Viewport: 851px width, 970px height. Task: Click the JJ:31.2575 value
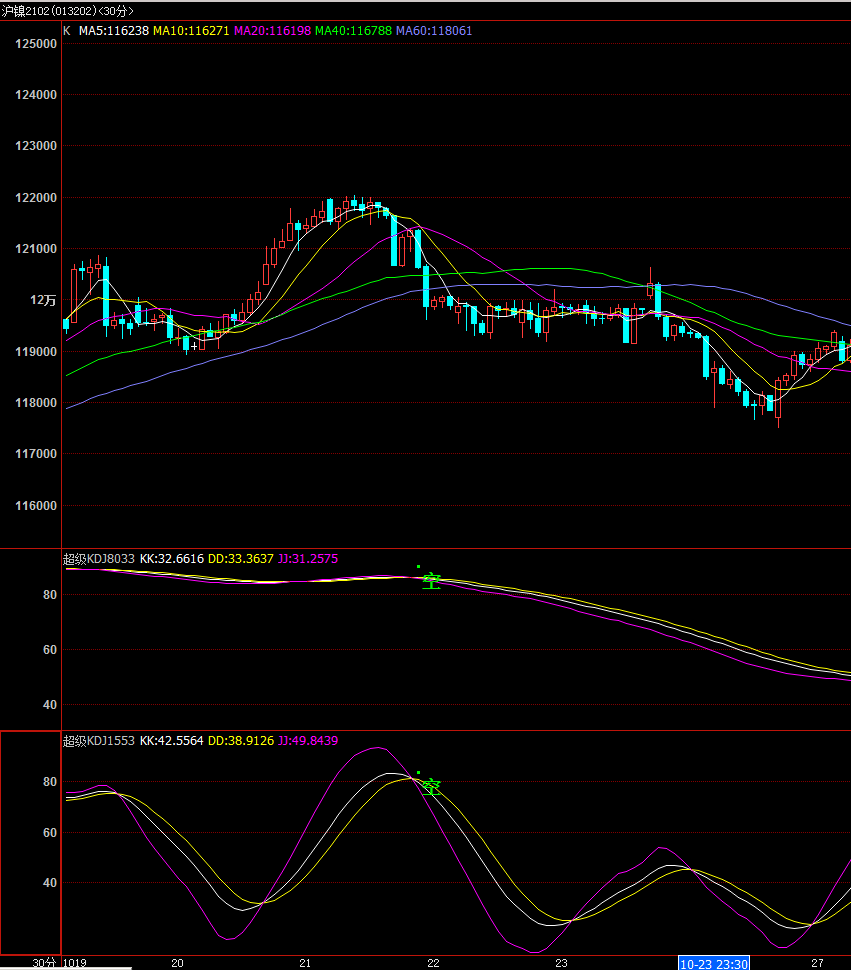(308, 559)
